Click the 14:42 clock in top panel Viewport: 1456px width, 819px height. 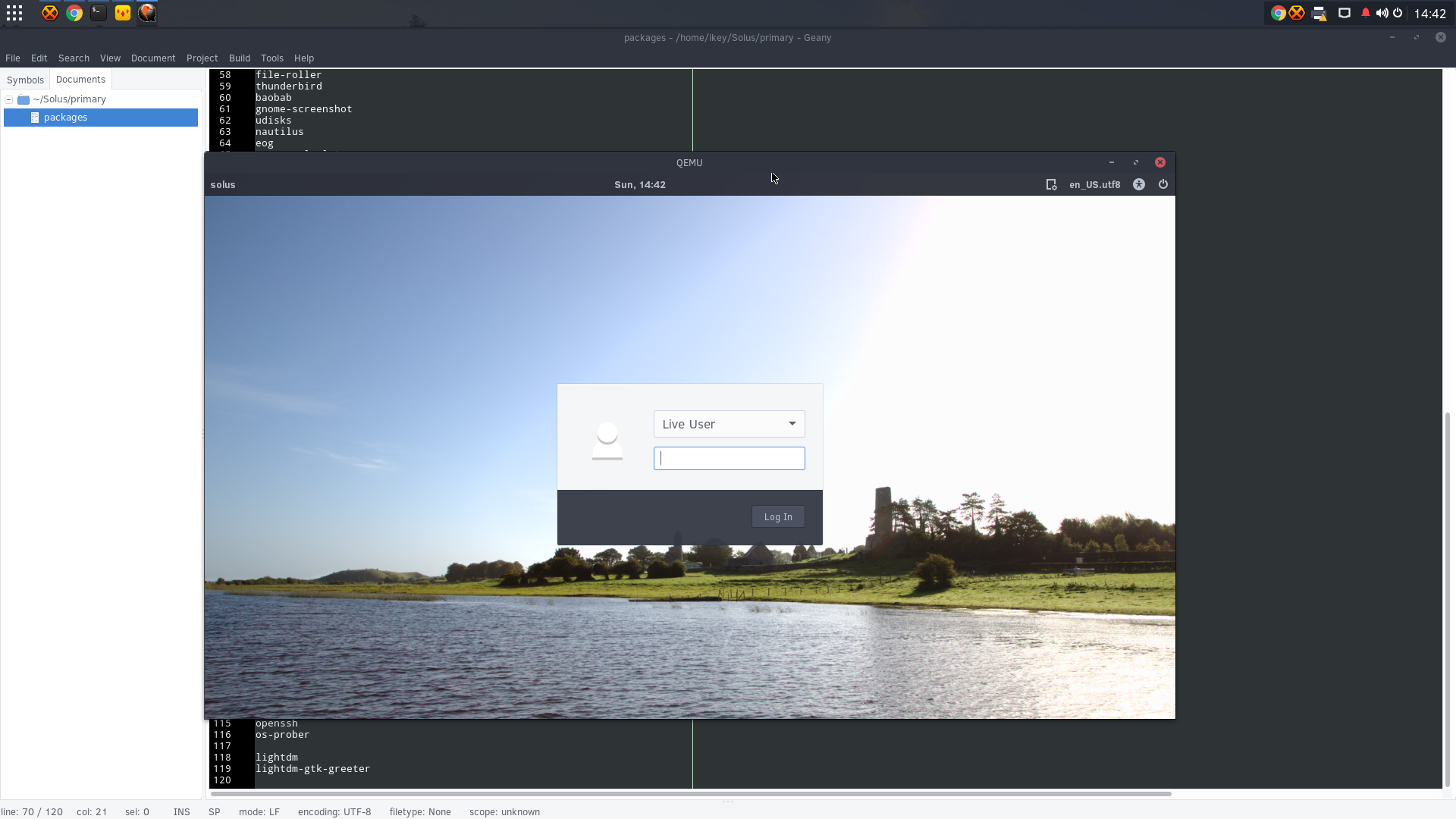coord(1430,14)
